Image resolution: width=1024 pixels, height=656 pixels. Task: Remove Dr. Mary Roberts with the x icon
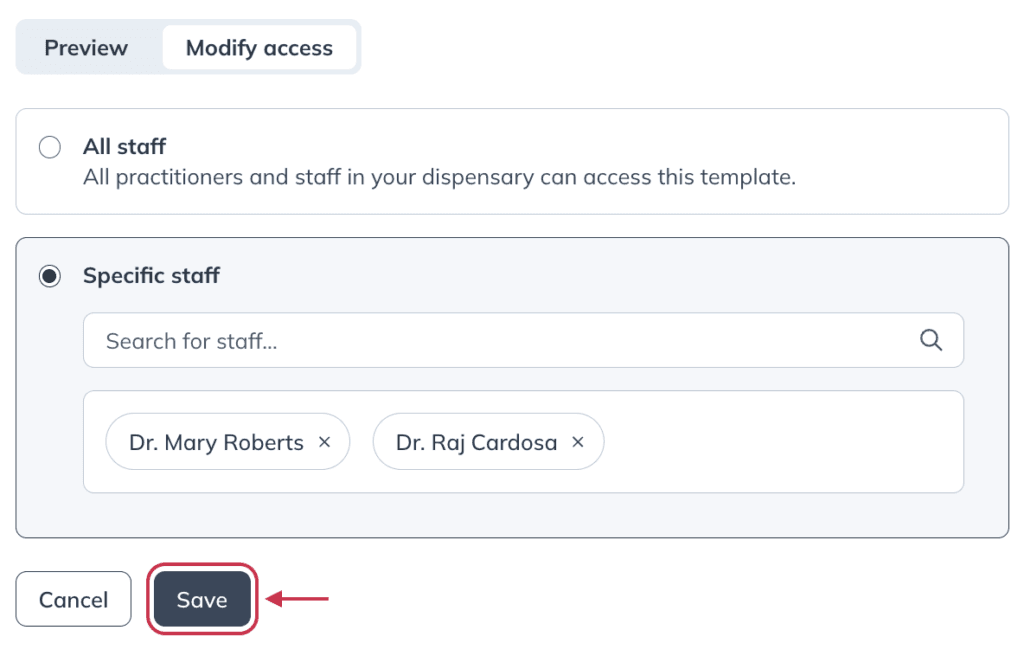(325, 442)
